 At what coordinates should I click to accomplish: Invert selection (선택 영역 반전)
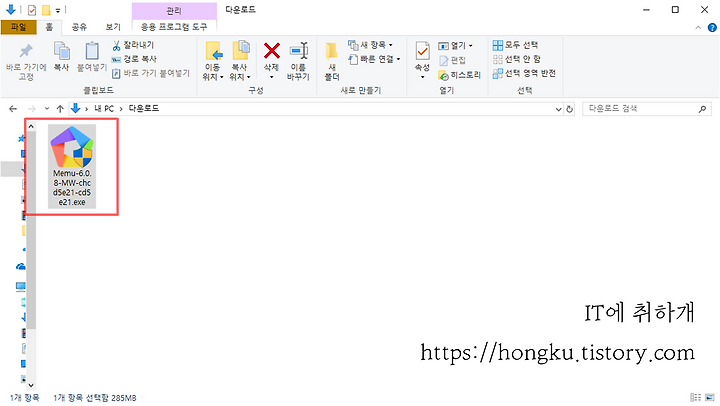524,73
